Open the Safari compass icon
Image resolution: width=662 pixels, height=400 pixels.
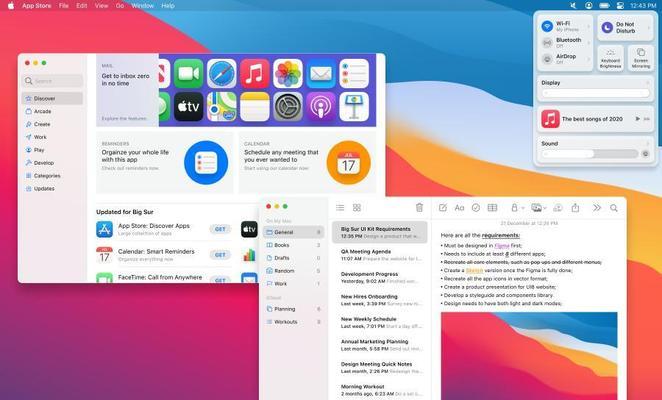[222, 73]
